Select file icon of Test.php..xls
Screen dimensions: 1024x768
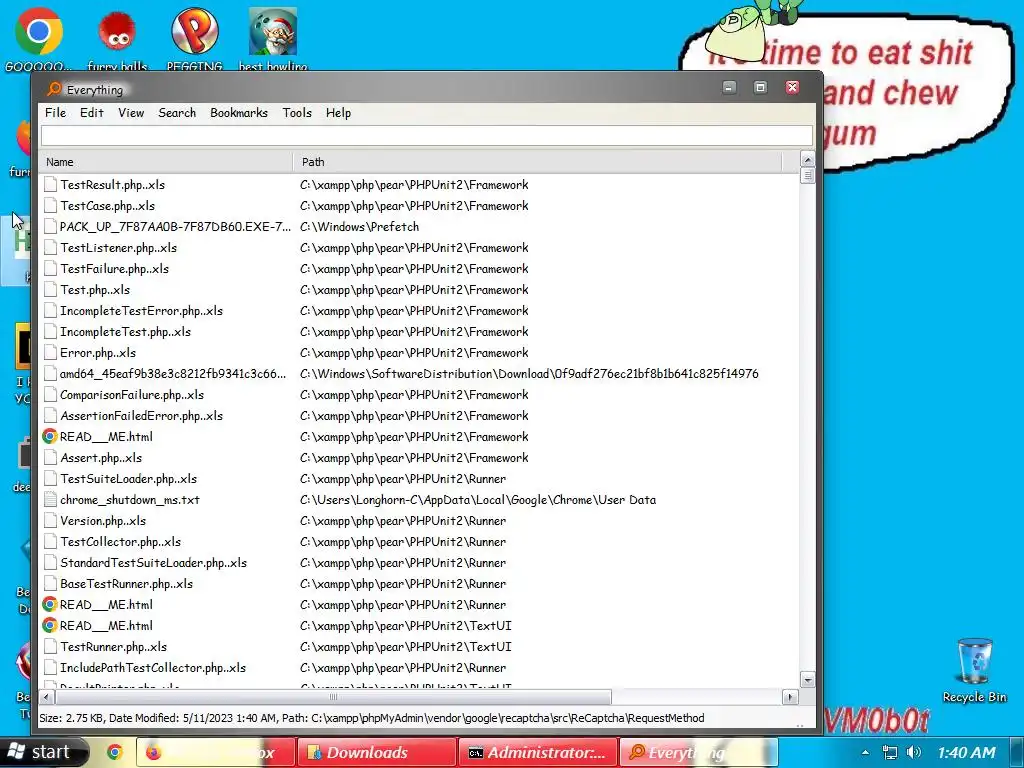[x=50, y=289]
